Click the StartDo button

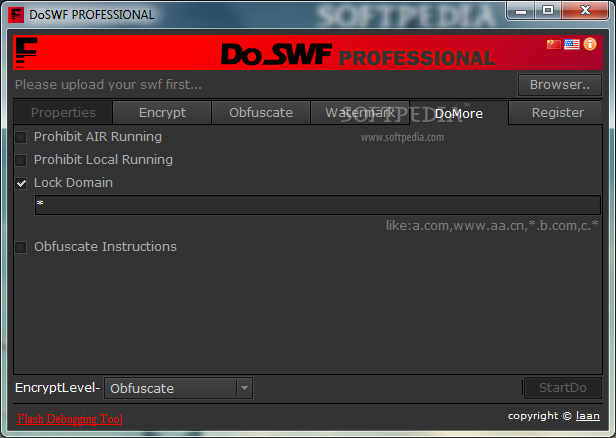(562, 388)
